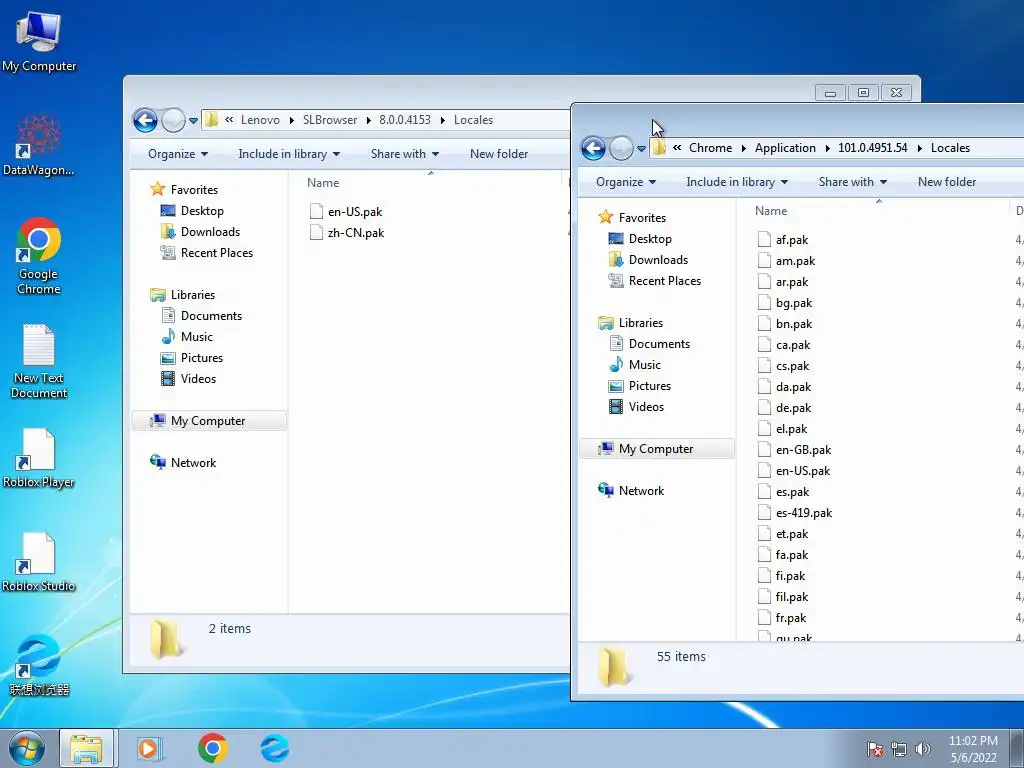Screen dimensions: 1024x768
Task: Click Application breadcrumb in Chrome window
Action: point(785,148)
